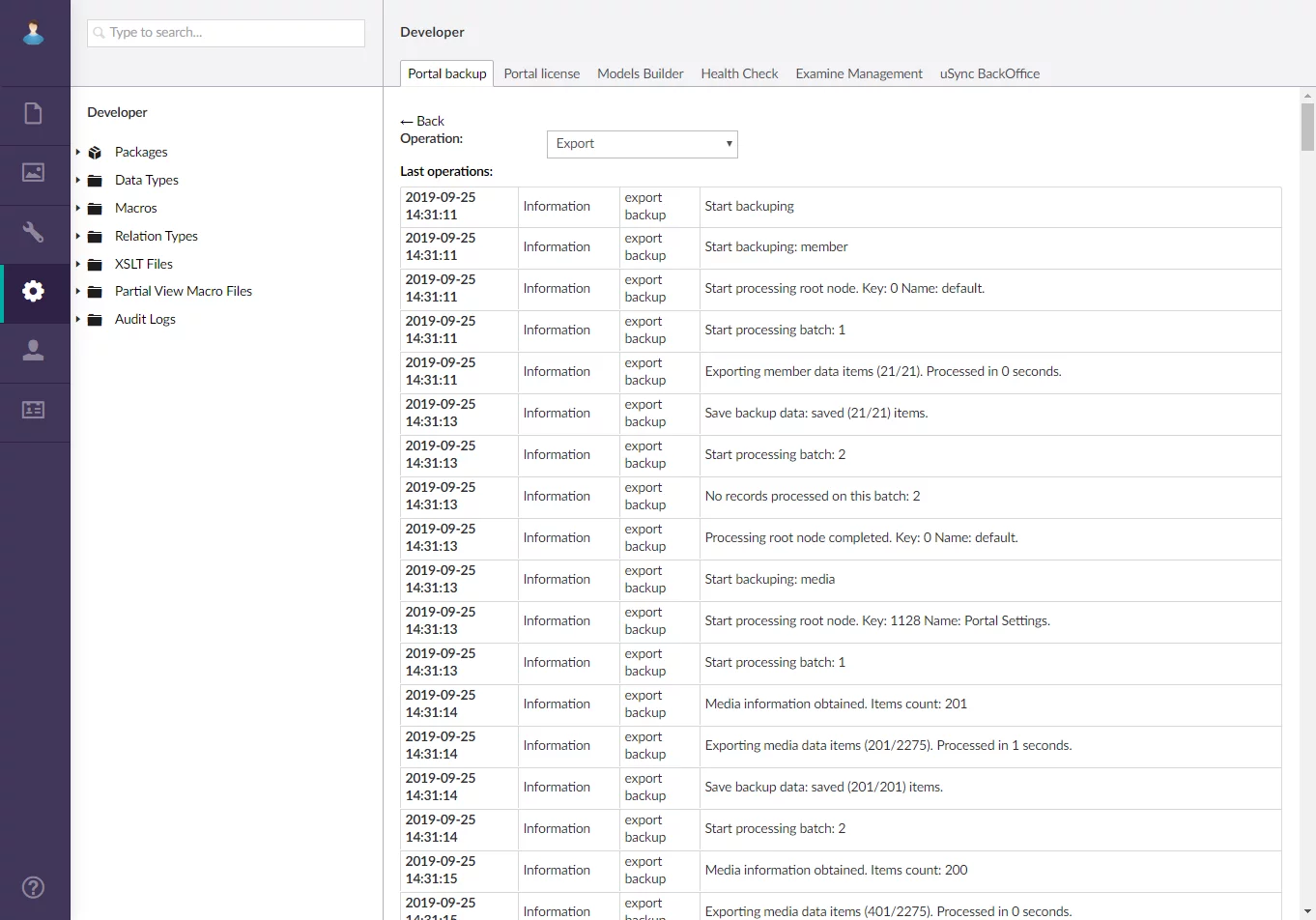Click the user avatar icon
The height and width of the screenshot is (920, 1316).
pyautogui.click(x=34, y=33)
